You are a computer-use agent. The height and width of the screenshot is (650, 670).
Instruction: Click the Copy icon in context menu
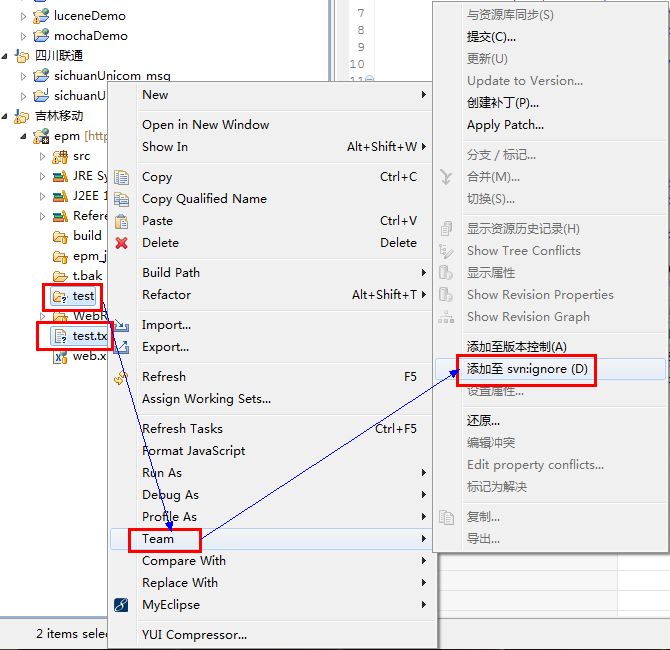point(121,177)
